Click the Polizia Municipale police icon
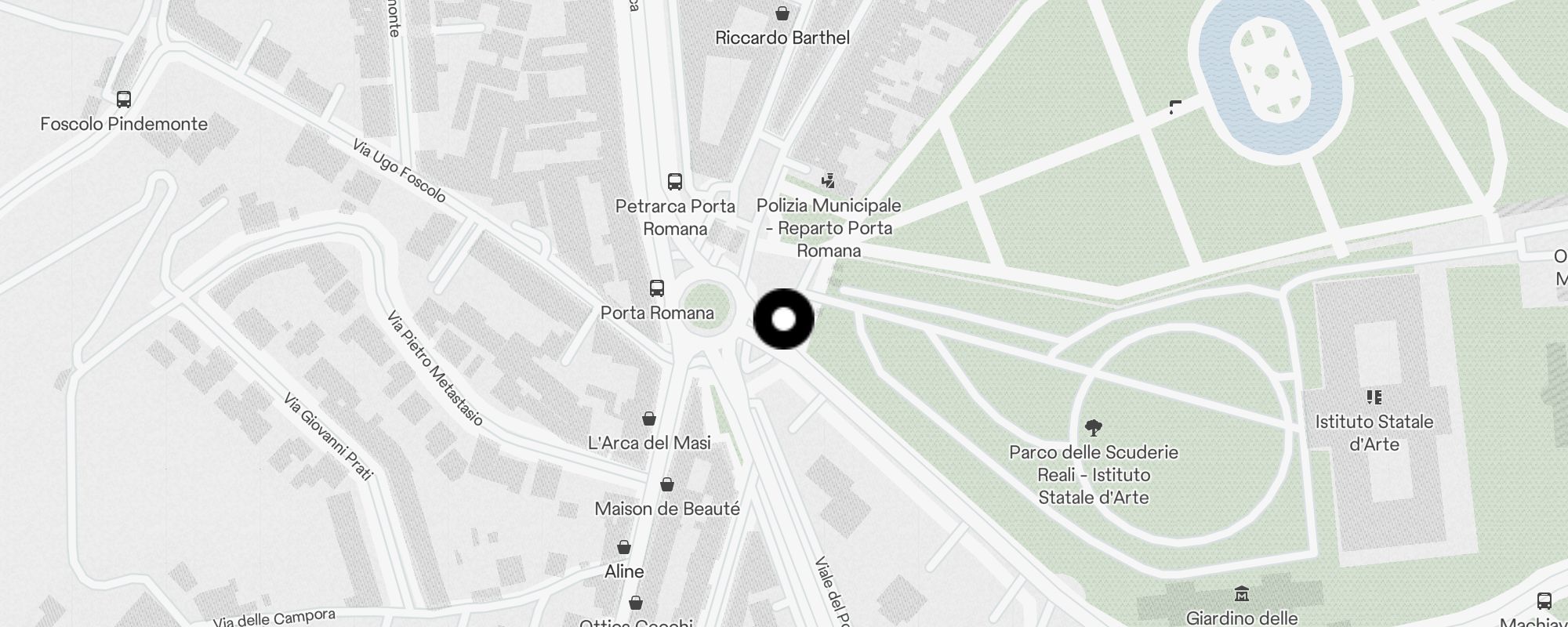 point(828,181)
